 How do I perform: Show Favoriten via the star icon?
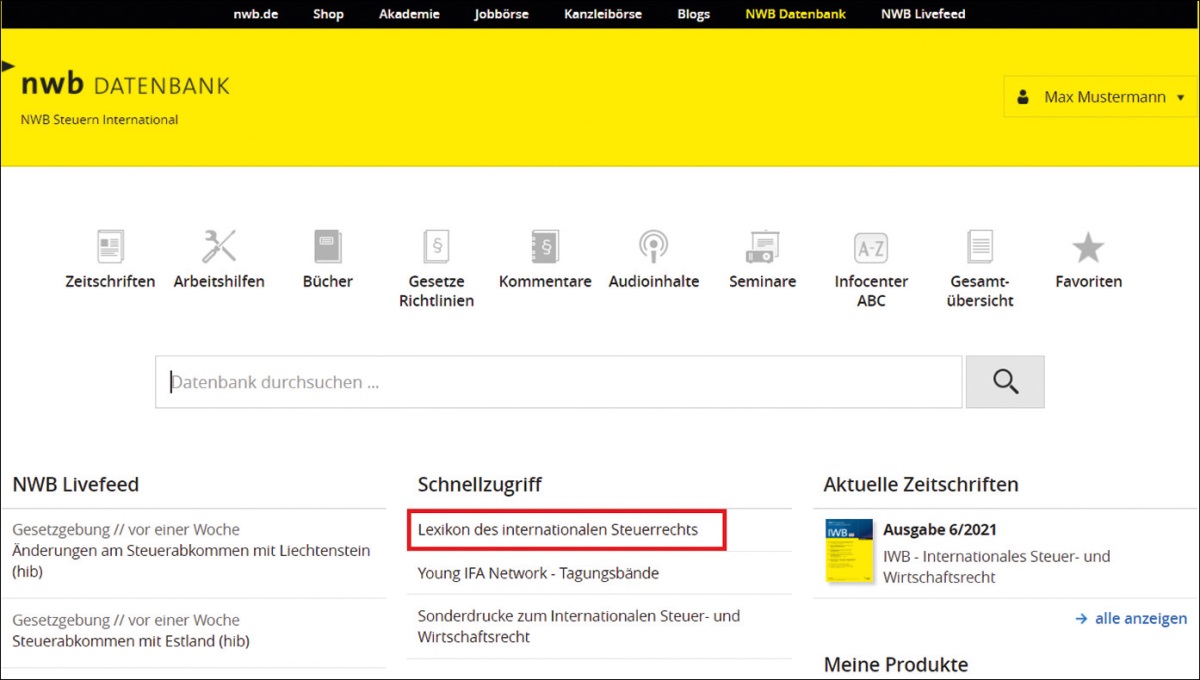[1088, 247]
